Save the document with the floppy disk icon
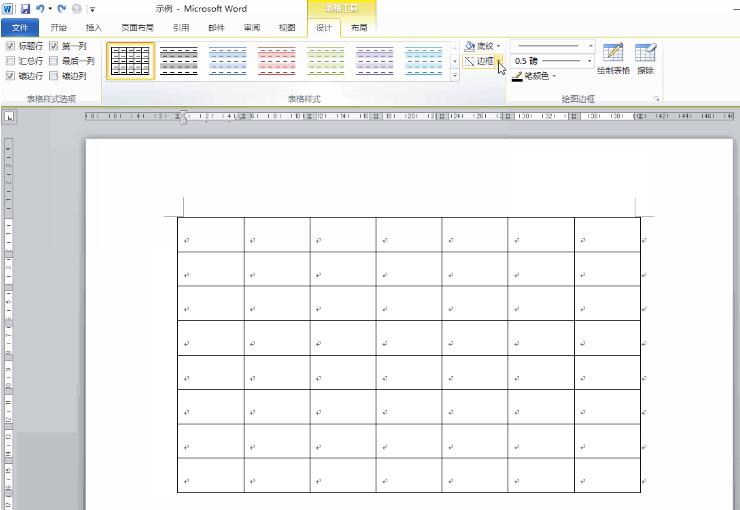740x510 pixels. (x=25, y=8)
